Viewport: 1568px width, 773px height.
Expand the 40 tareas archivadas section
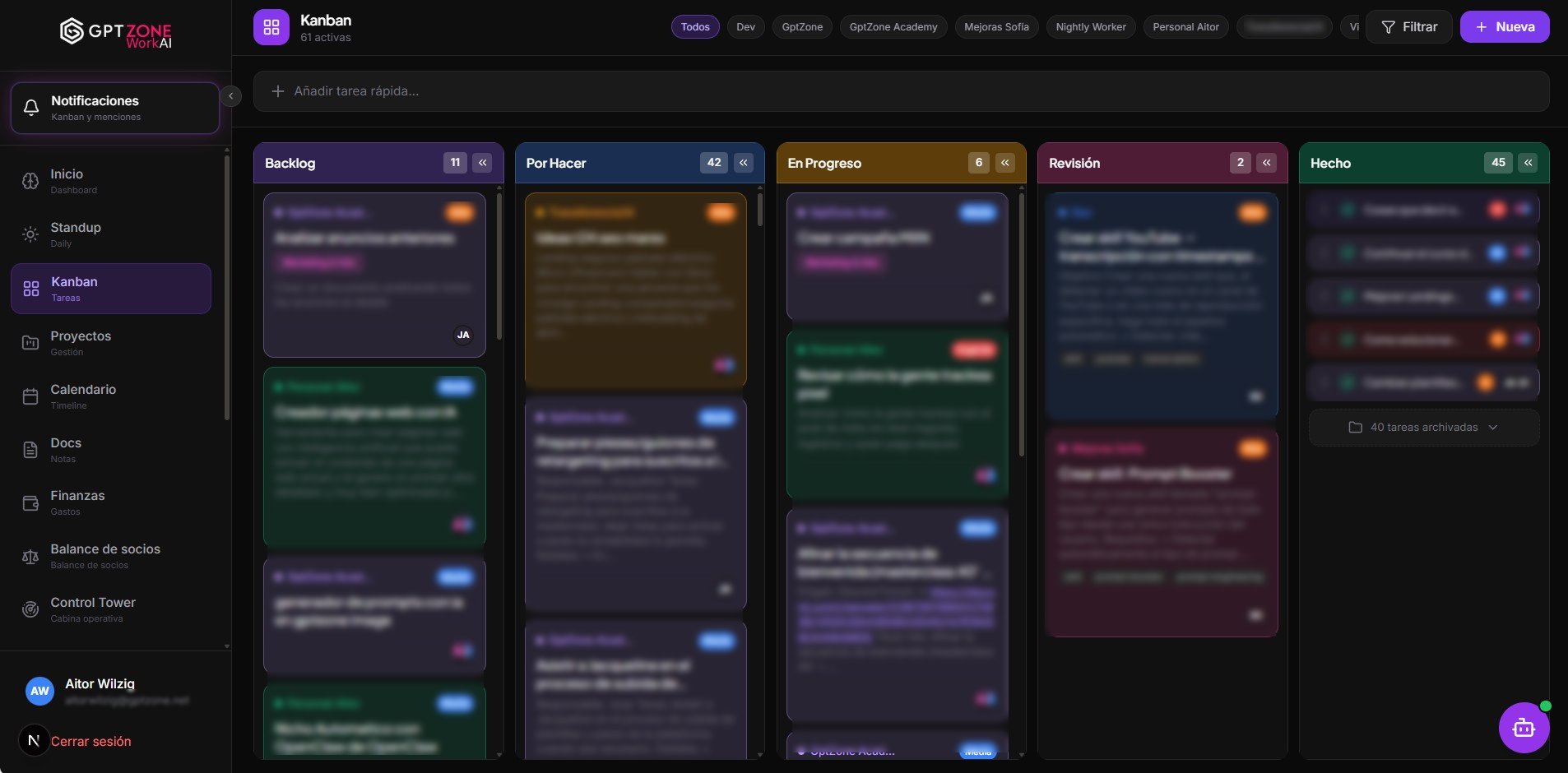coord(1424,428)
